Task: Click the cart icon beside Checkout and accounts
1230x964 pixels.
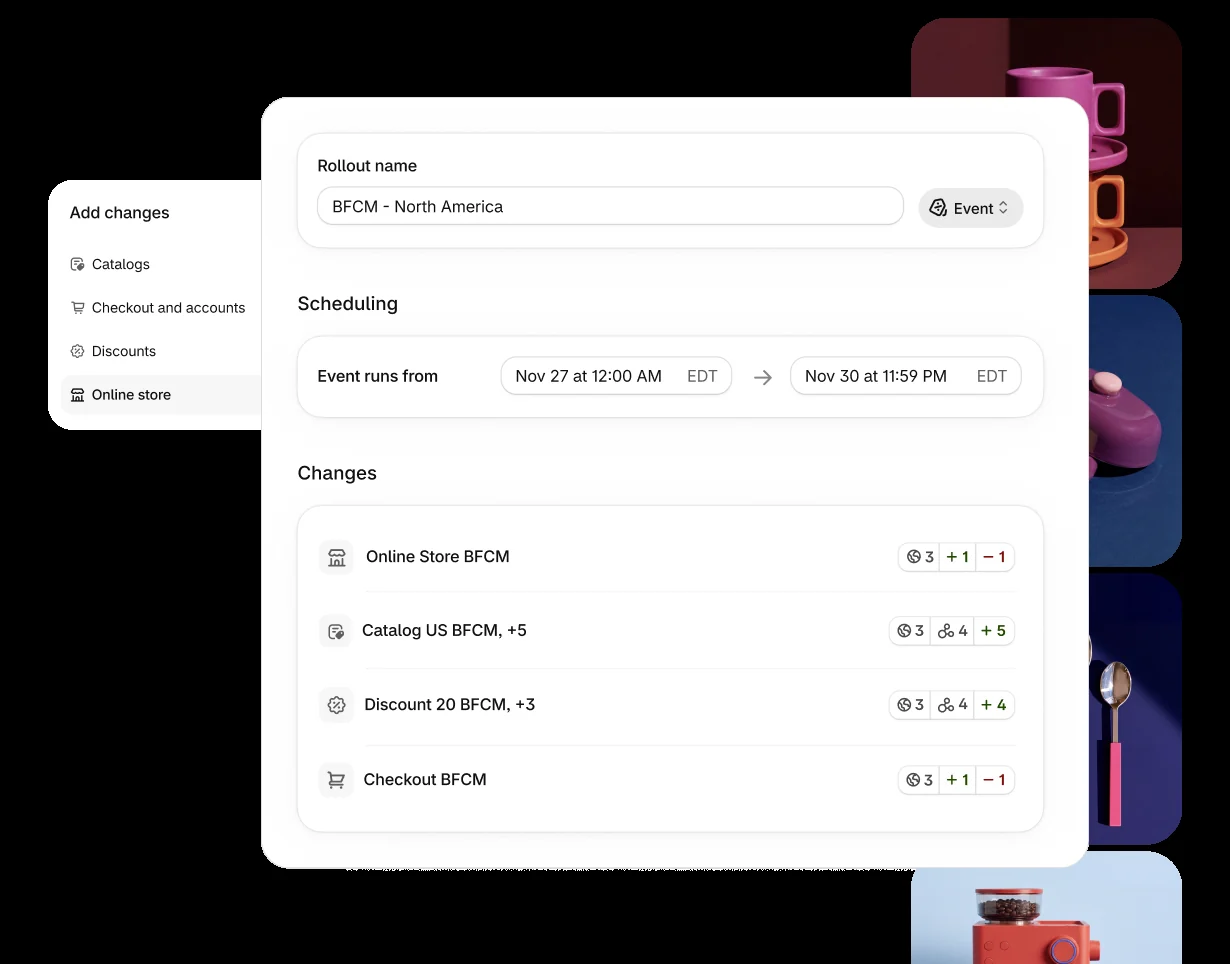Action: pos(77,308)
